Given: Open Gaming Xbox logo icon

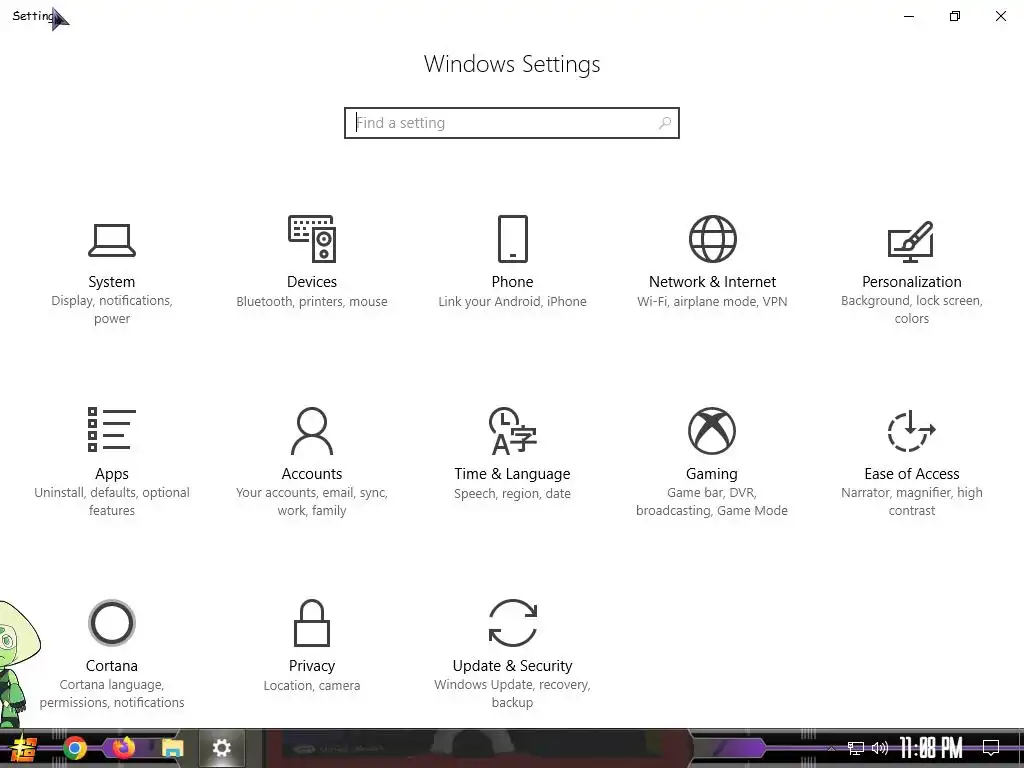Looking at the screenshot, I should 712,431.
